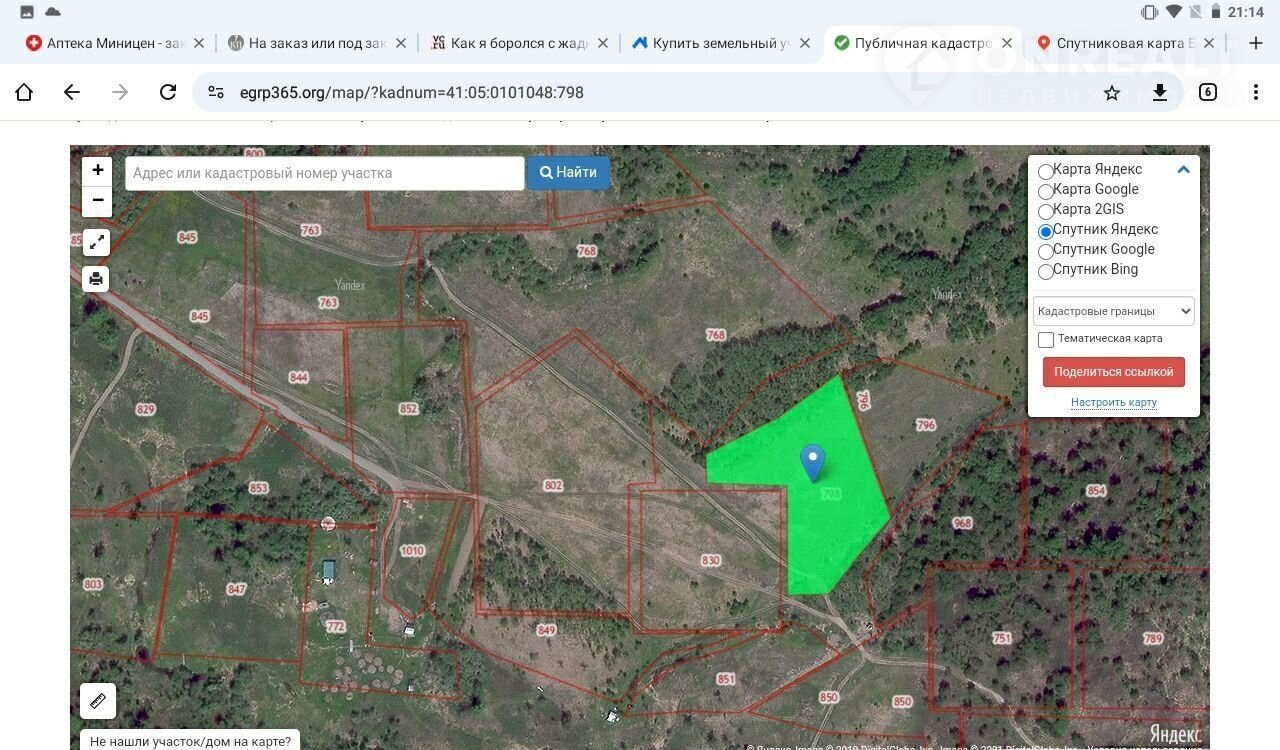Collapse the map layers panel chevron

[x=1183, y=170]
